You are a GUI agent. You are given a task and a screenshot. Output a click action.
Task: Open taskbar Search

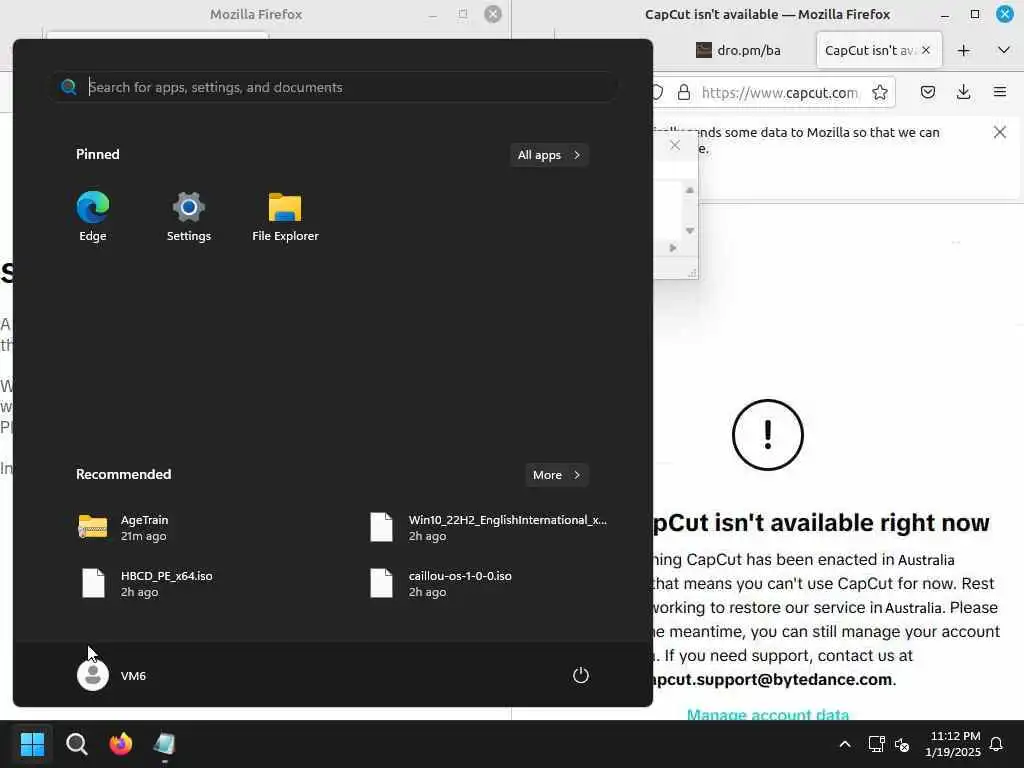tap(76, 744)
